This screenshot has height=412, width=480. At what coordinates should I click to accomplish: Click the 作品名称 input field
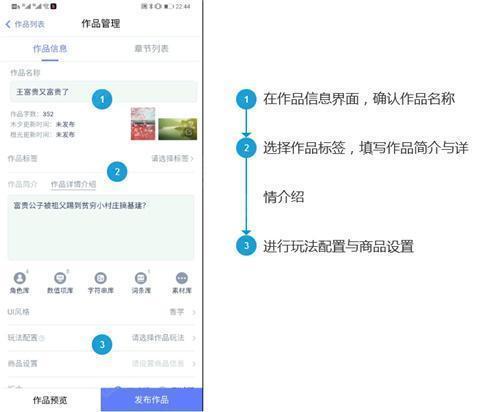coord(103,92)
